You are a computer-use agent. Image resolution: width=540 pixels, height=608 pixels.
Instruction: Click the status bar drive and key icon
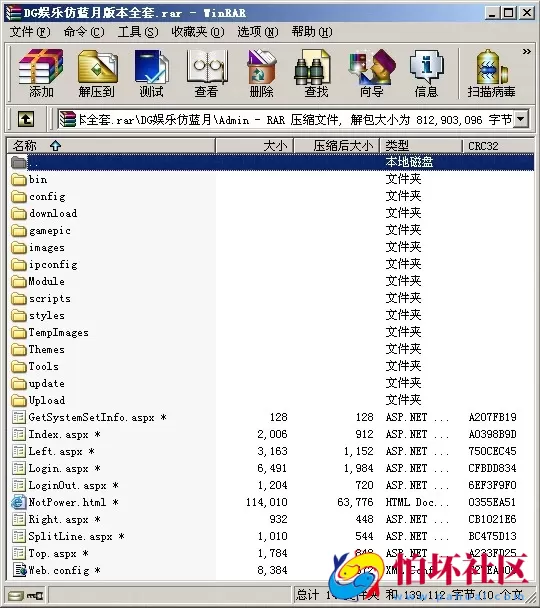[x=26, y=595]
